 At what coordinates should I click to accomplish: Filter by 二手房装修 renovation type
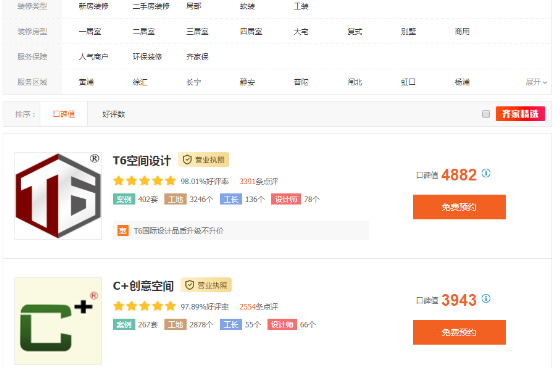click(x=151, y=6)
